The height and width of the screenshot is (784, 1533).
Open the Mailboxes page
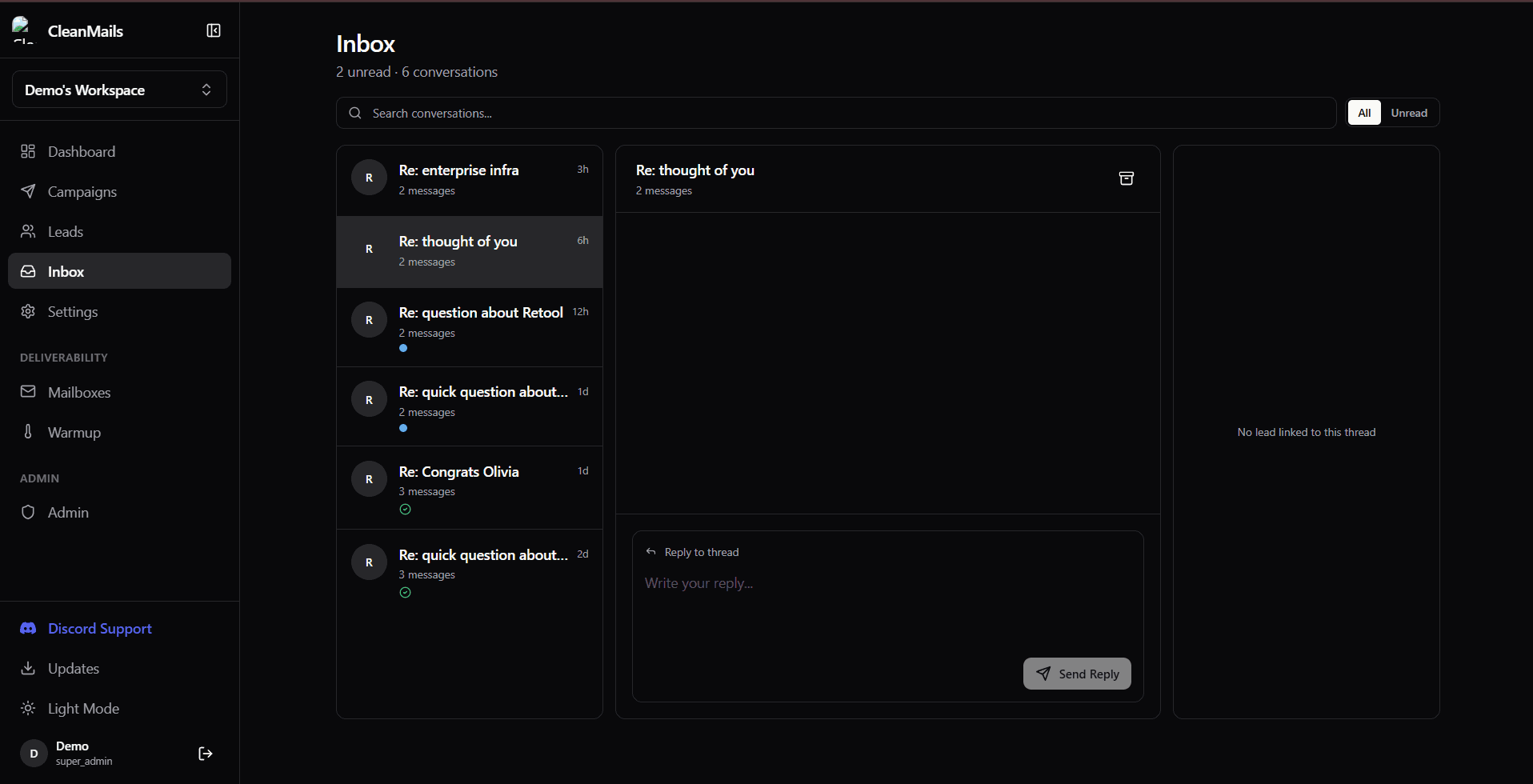119,393
